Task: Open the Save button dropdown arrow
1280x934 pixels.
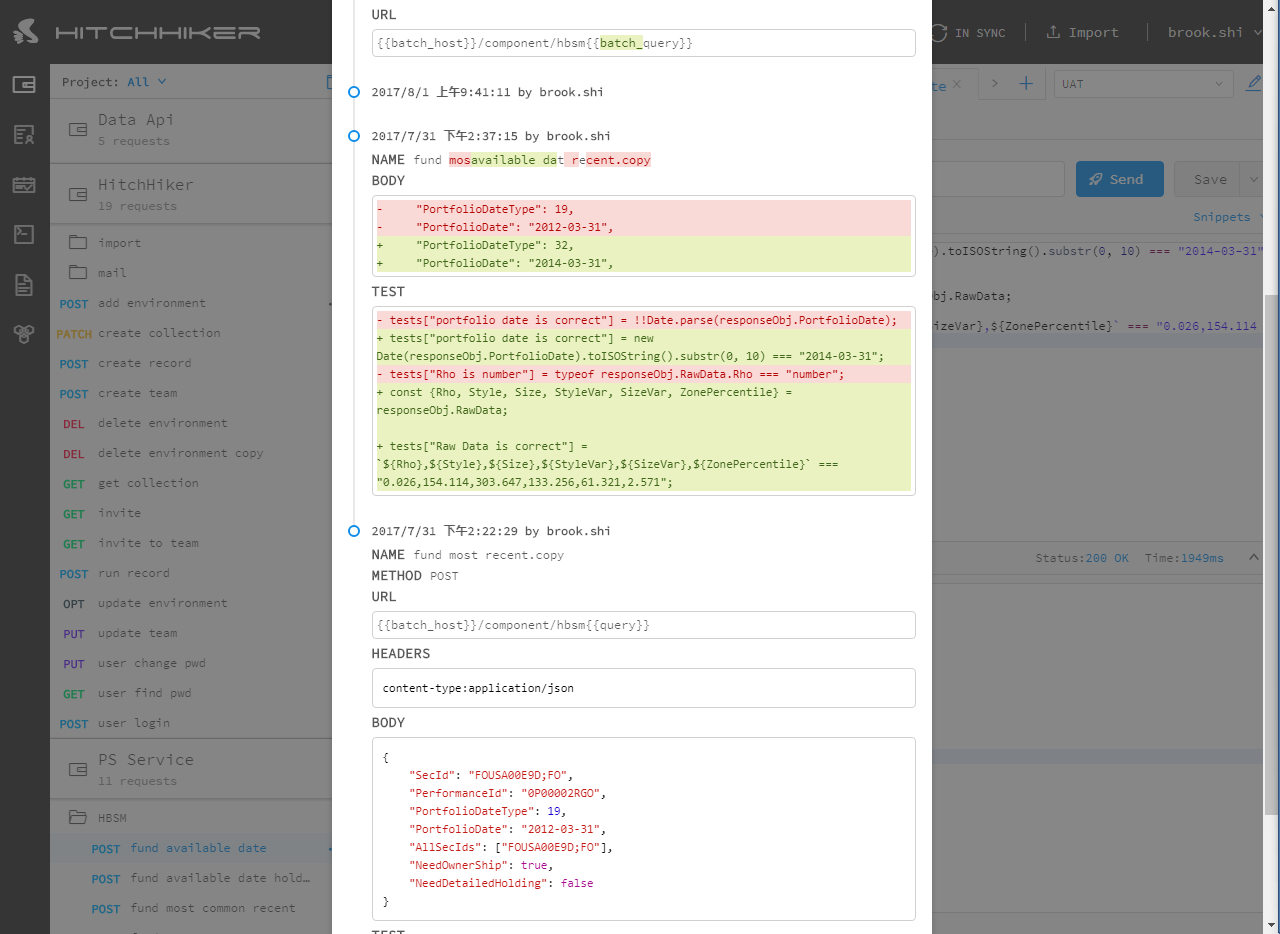Action: tap(1253, 179)
